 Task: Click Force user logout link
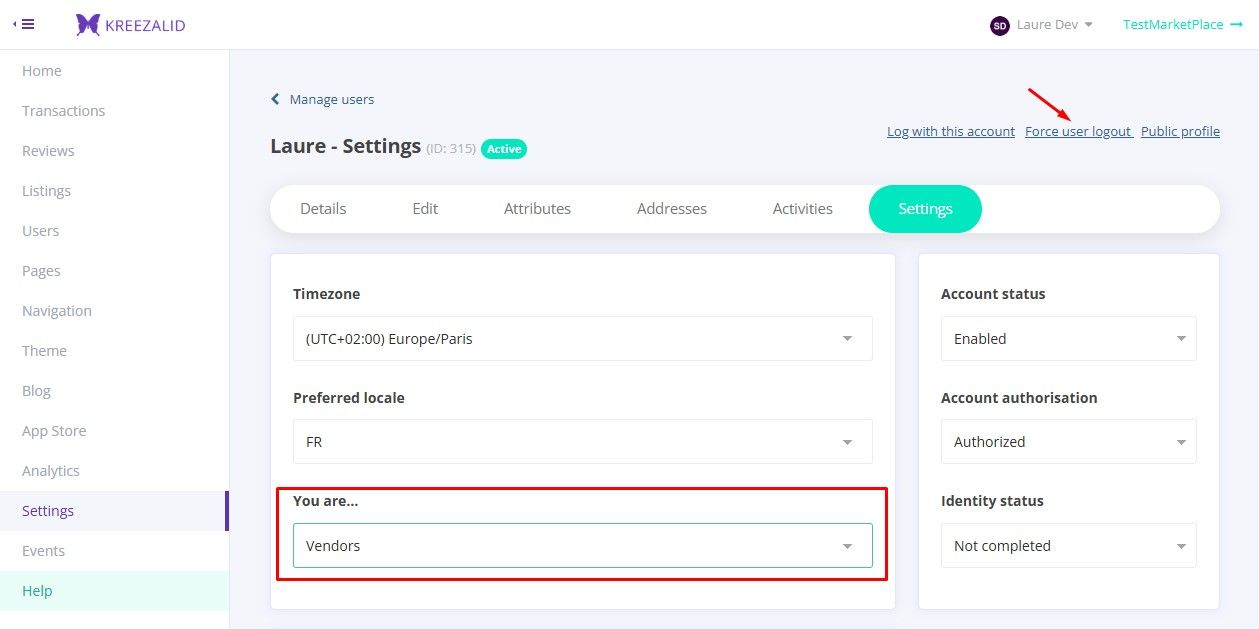[x=1078, y=131]
